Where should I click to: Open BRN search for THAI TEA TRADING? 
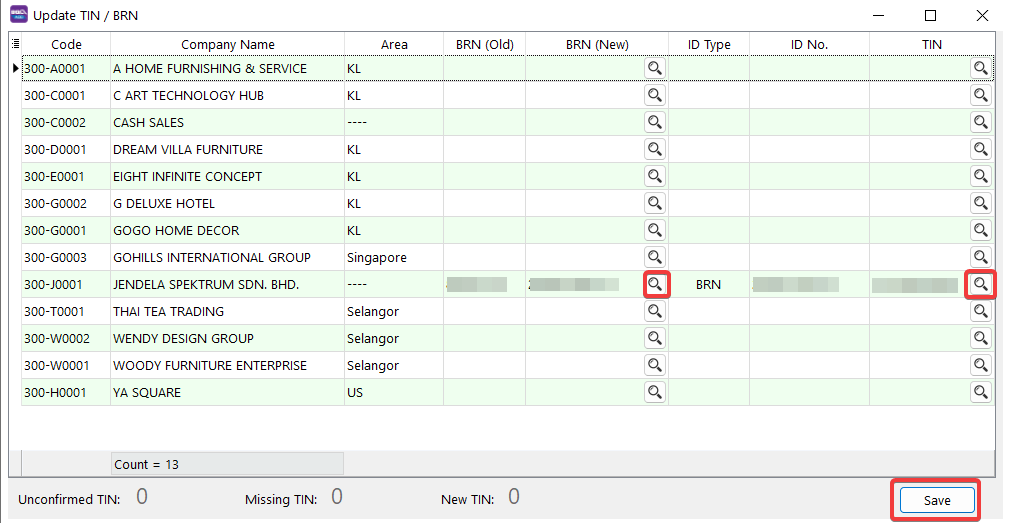click(654, 311)
